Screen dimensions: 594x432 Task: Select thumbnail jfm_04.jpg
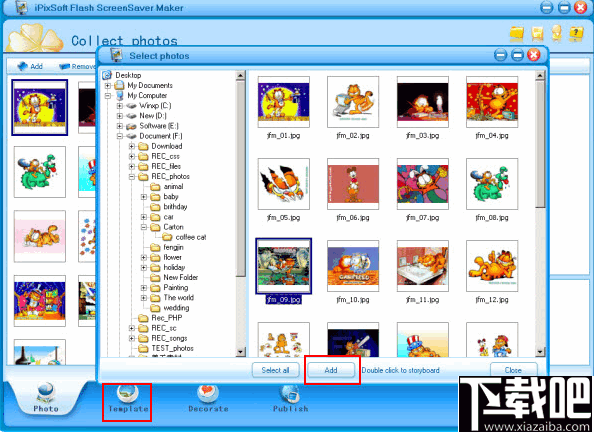(x=492, y=102)
